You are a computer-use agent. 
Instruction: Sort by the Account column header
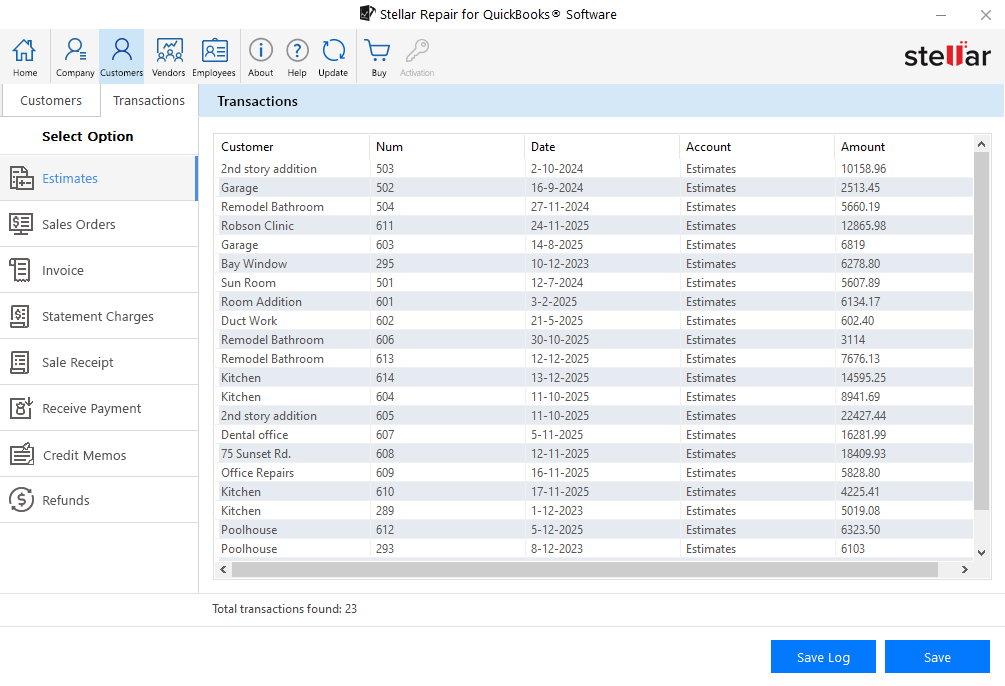tap(758, 147)
